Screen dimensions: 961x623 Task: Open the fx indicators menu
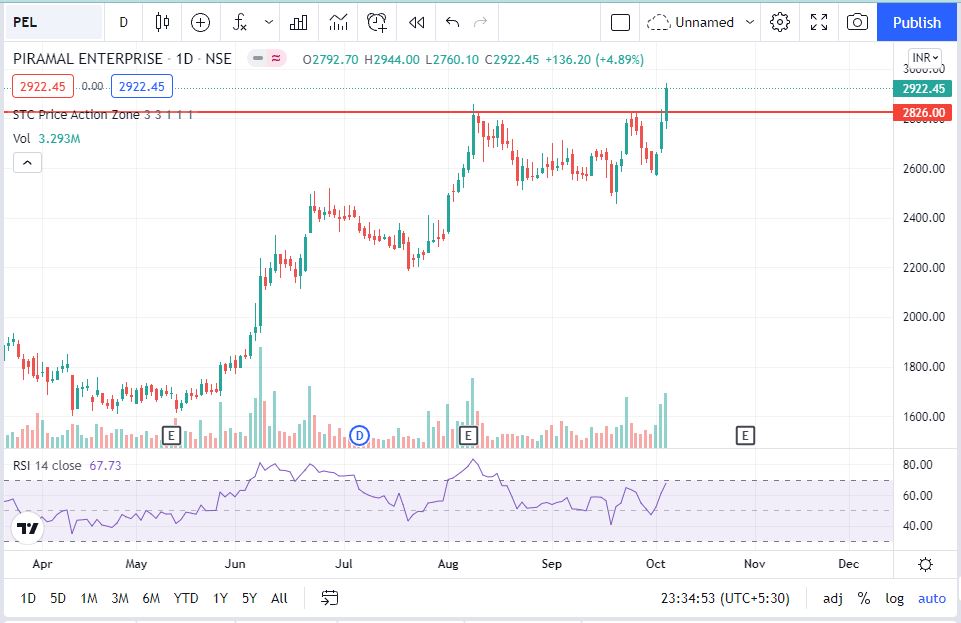point(240,22)
